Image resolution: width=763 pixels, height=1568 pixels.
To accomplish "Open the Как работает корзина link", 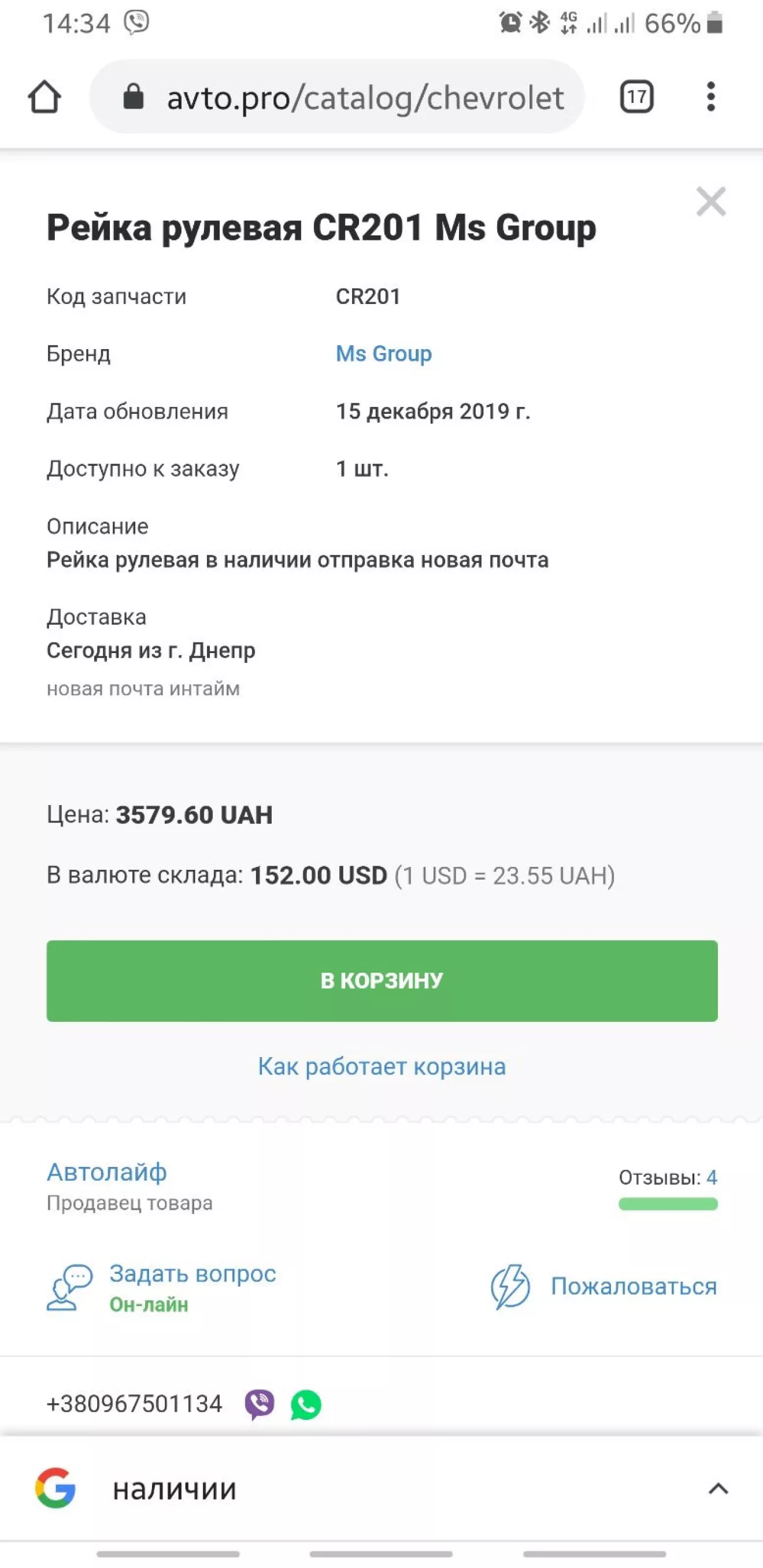I will click(382, 1067).
